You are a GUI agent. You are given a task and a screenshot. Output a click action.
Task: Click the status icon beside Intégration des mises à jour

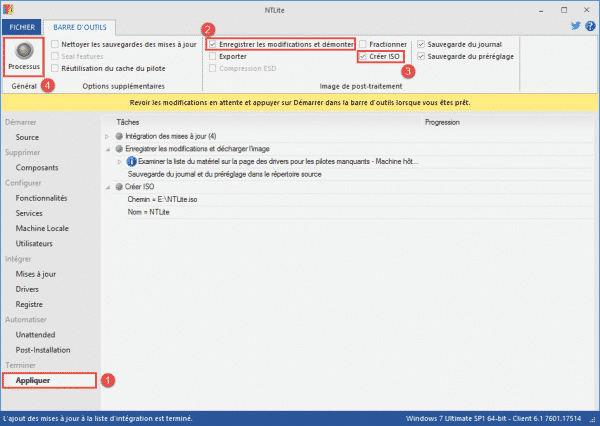[119, 136]
